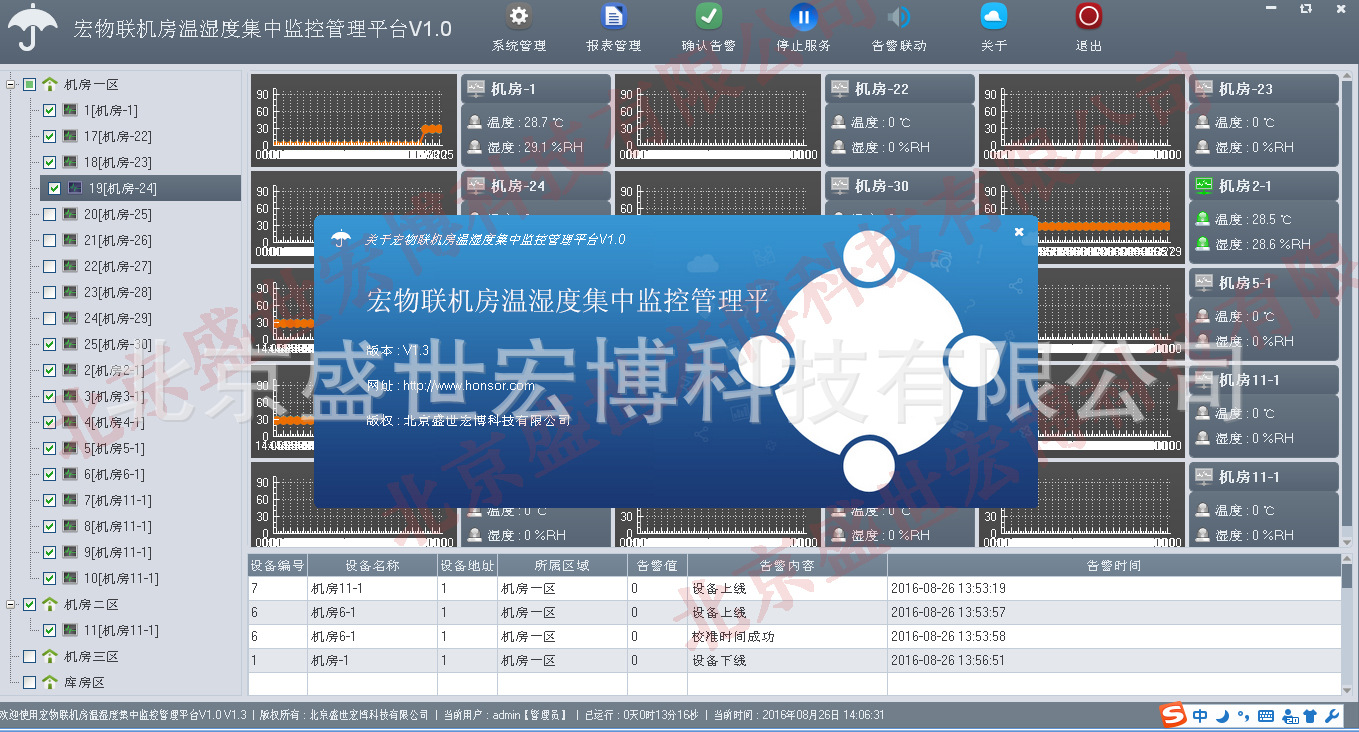Image resolution: width=1359 pixels, height=732 pixels.
Task: Open 报表管理 report management icon
Action: click(612, 16)
